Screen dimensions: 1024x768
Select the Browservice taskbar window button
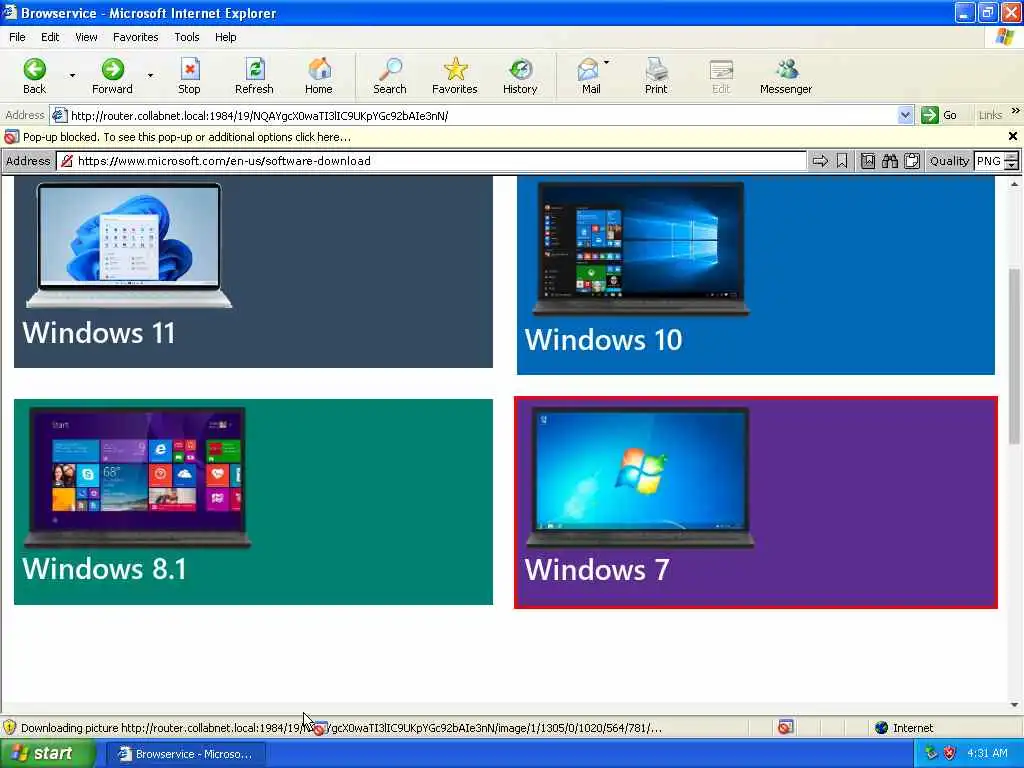pyautogui.click(x=185, y=754)
